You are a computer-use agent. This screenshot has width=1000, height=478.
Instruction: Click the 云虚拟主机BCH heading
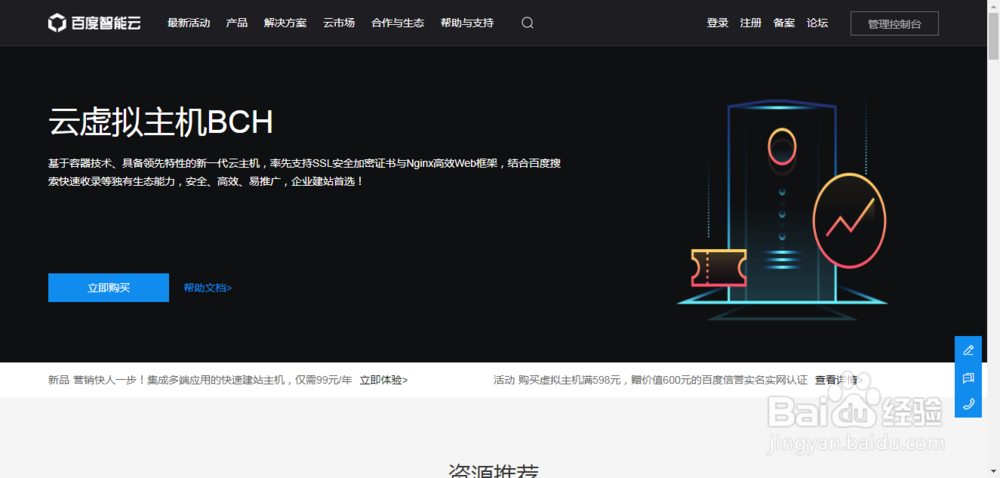(161, 122)
